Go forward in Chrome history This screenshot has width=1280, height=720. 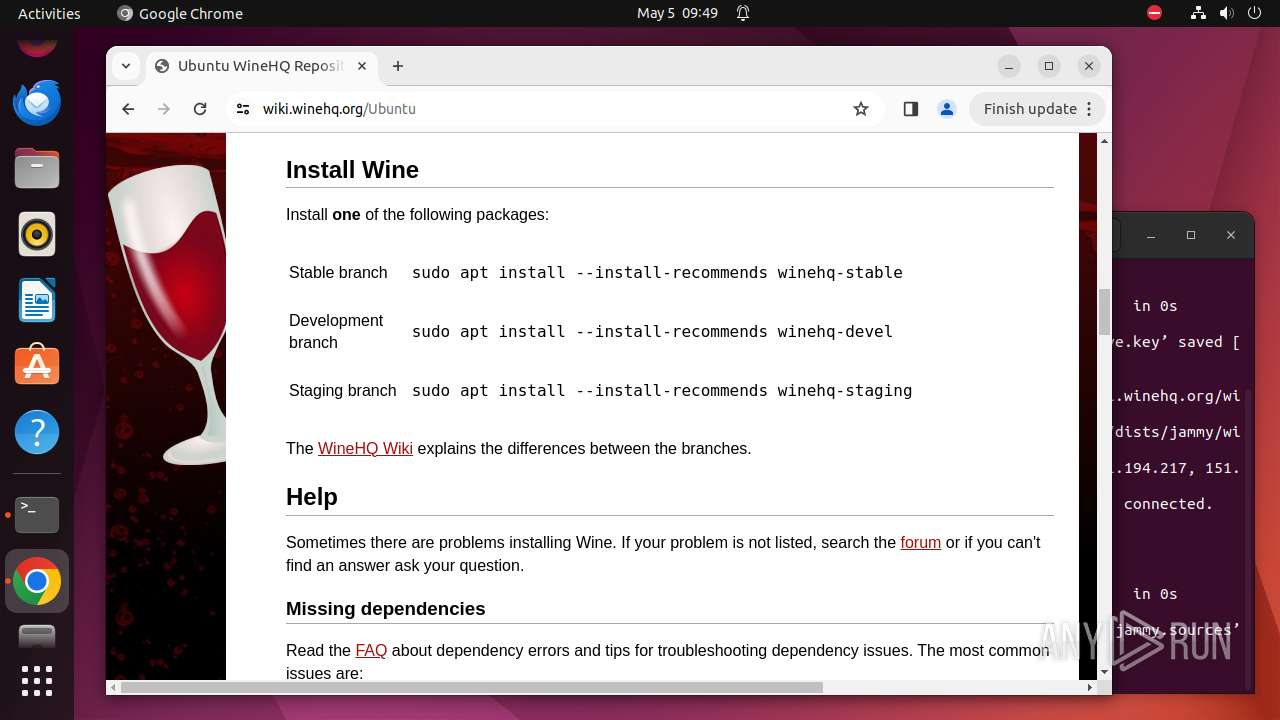pyautogui.click(x=164, y=109)
